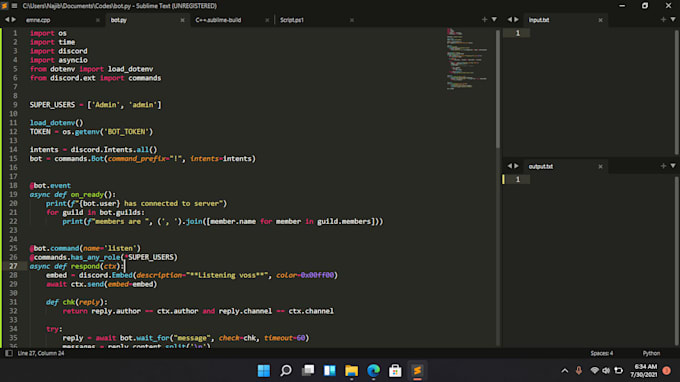Close the output.txt tab

[x=600, y=167]
